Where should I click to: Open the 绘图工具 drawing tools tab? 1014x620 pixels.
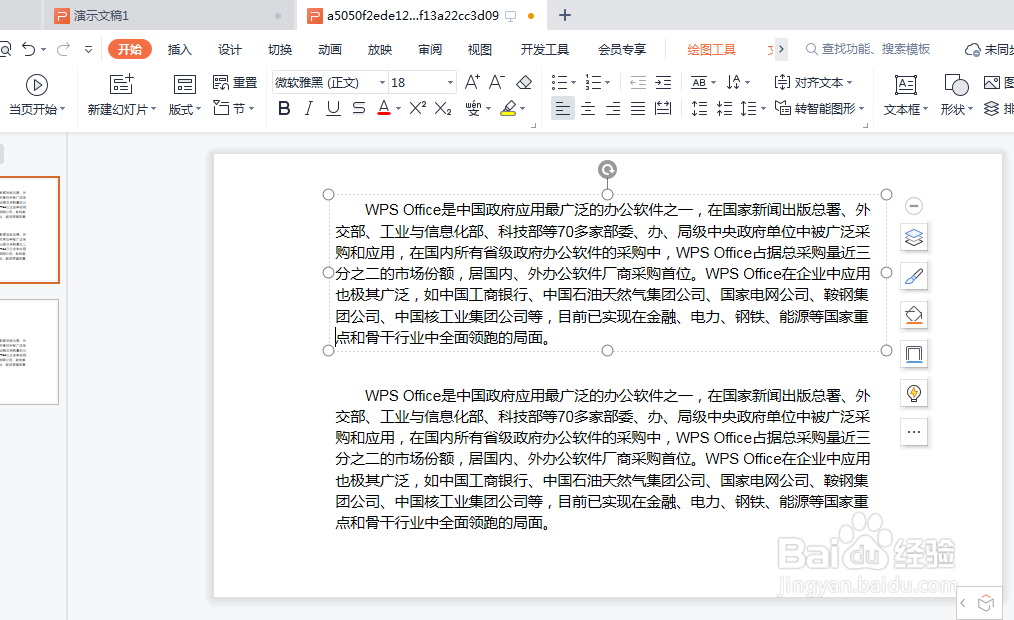point(711,49)
